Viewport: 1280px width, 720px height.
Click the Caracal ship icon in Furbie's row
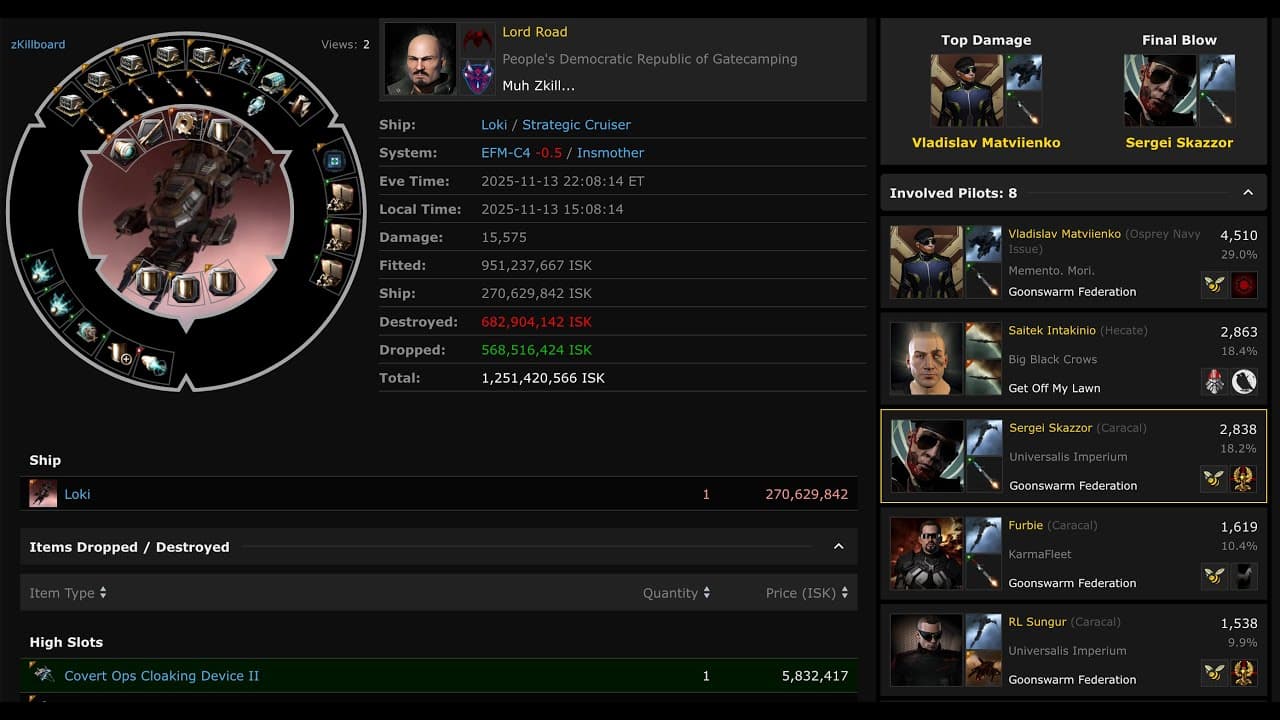[x=984, y=535]
